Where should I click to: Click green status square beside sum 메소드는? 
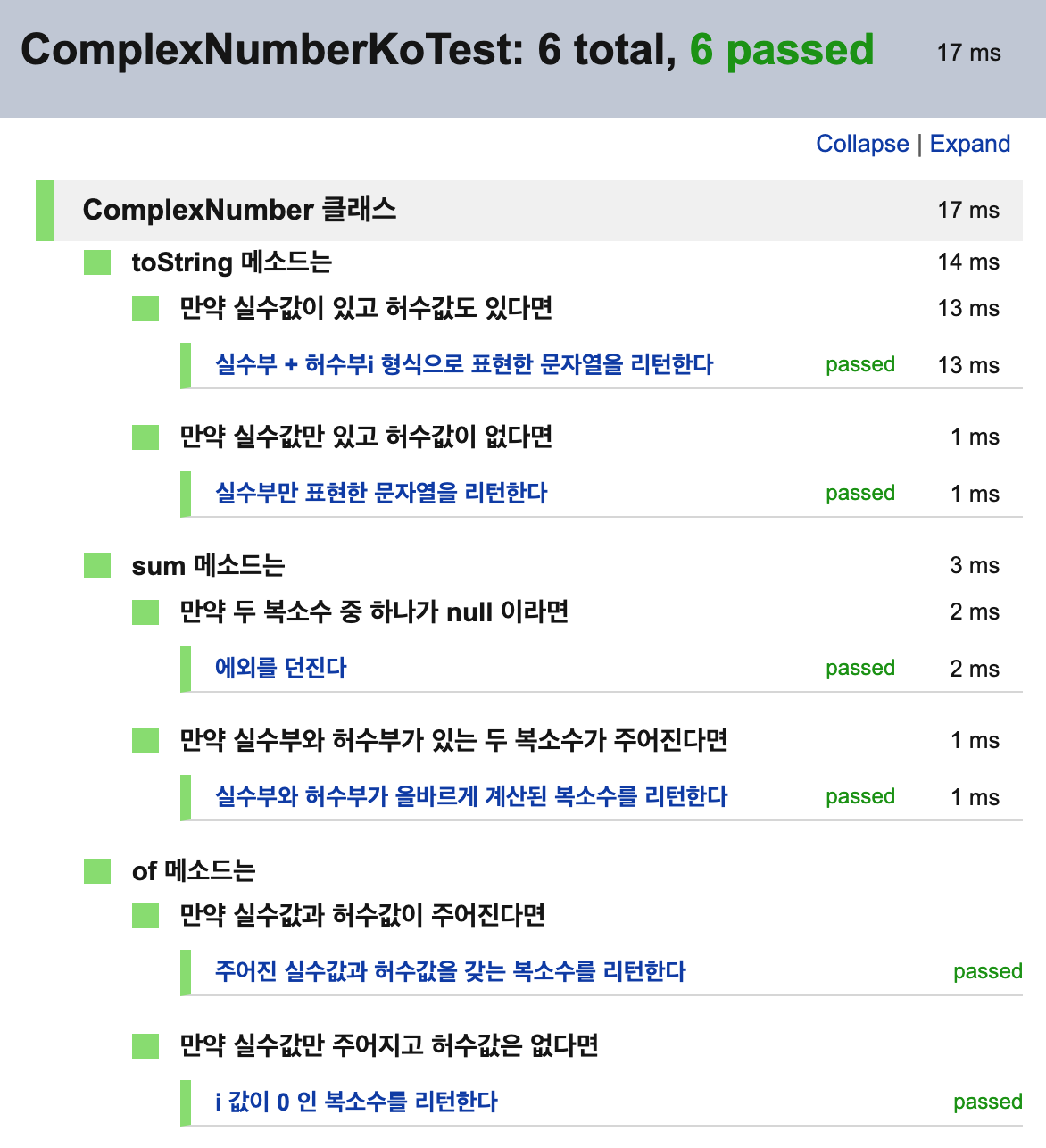tap(97, 566)
